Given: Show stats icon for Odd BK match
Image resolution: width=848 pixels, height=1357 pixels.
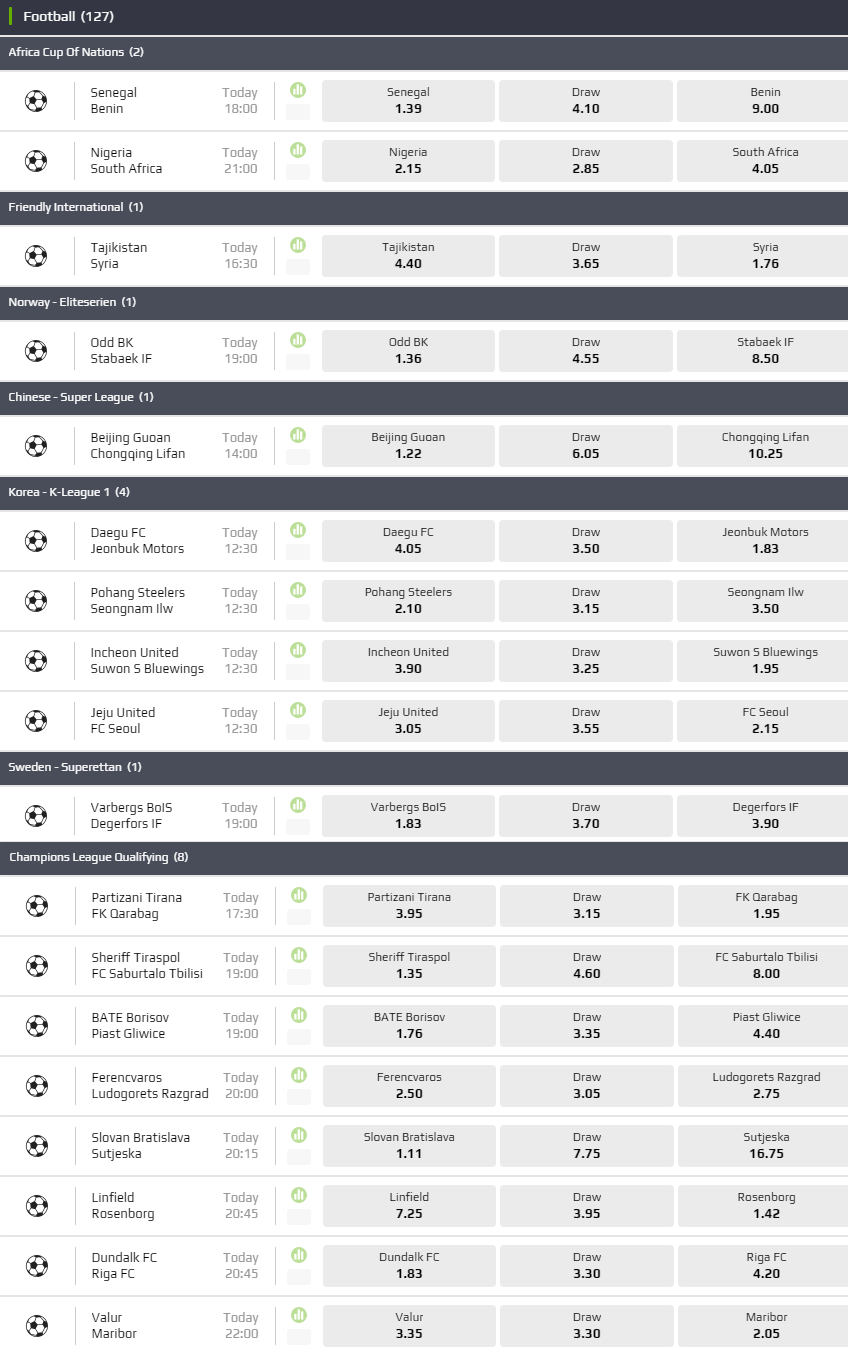Looking at the screenshot, I should [x=298, y=340].
